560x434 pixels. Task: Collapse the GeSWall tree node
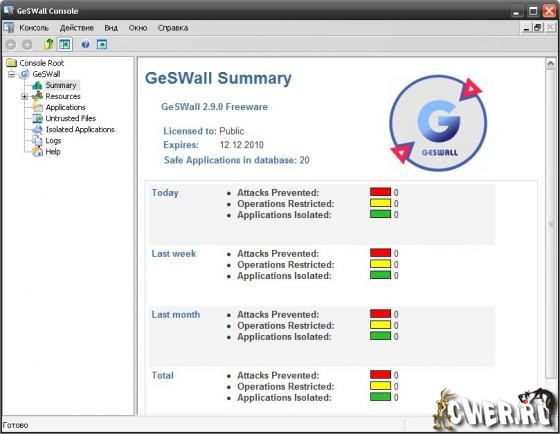click(12, 74)
